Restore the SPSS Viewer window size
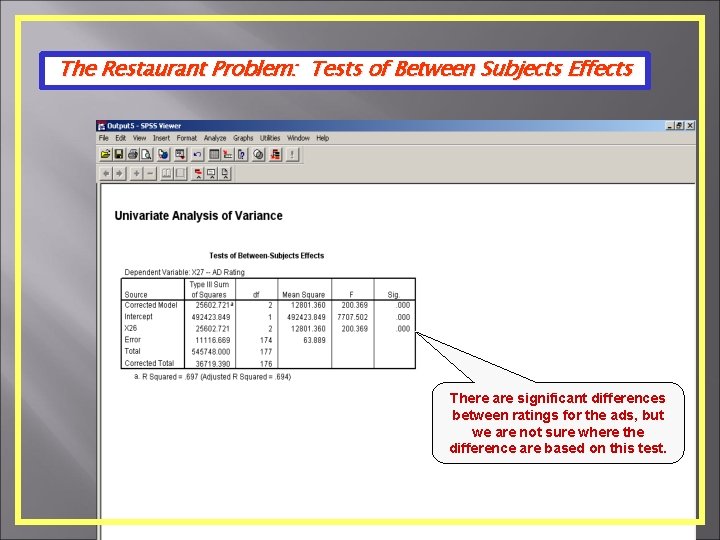The image size is (720, 540). [x=680, y=126]
